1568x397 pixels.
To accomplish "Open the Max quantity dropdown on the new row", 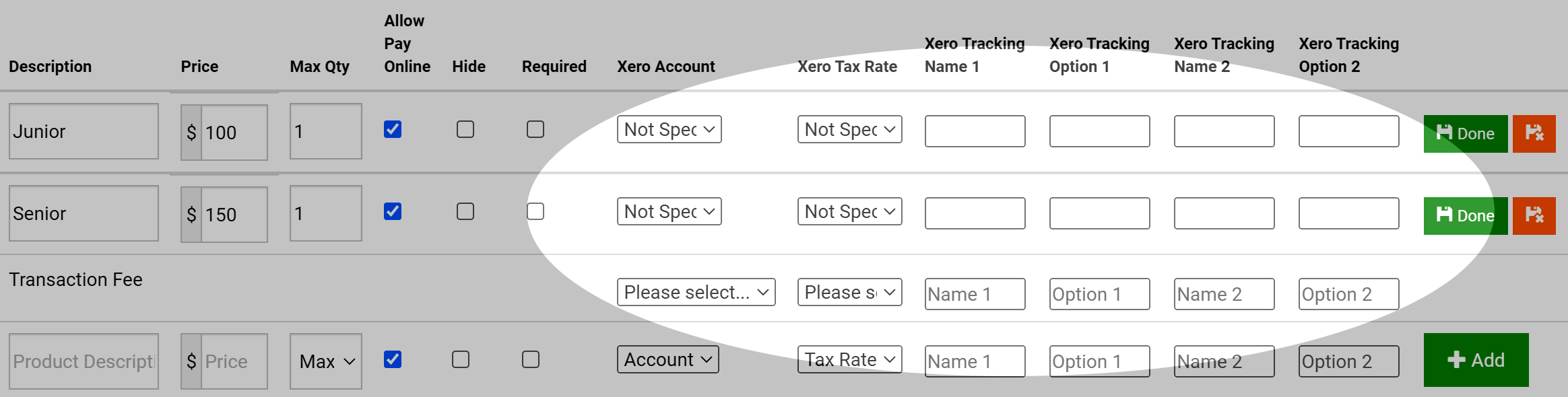I will pyautogui.click(x=325, y=361).
